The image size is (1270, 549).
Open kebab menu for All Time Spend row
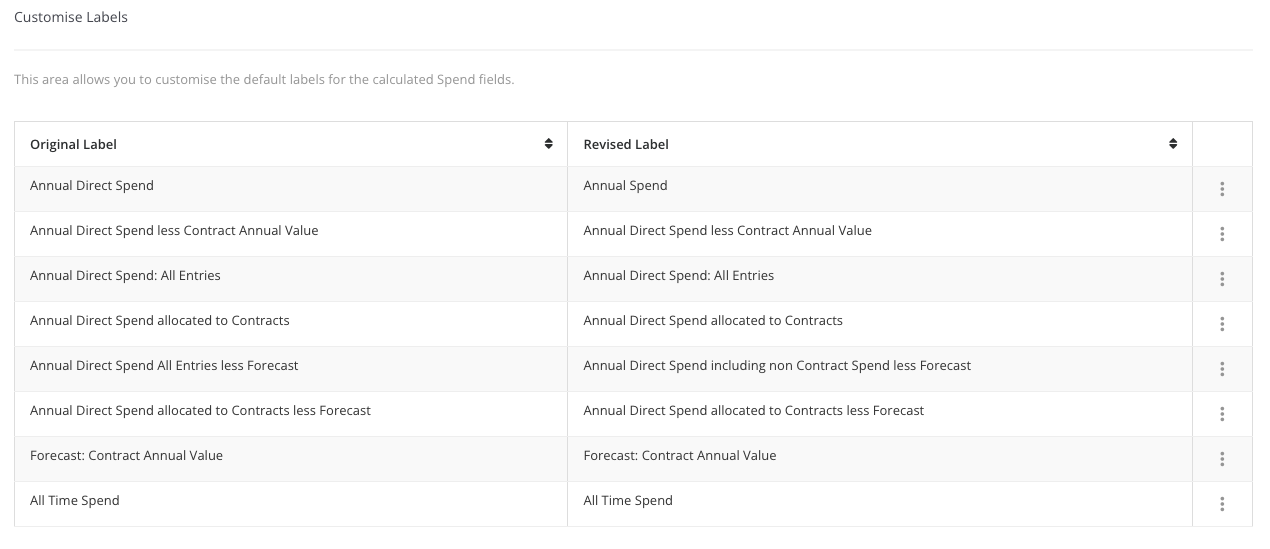tap(1222, 504)
